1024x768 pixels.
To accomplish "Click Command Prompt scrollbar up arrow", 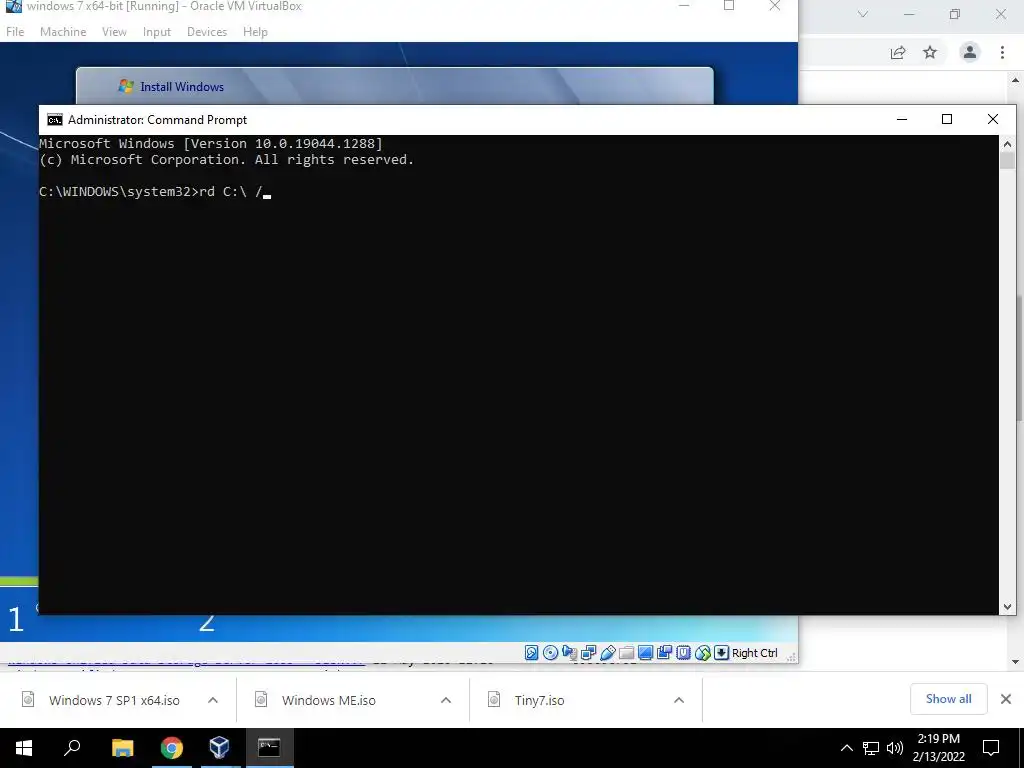I will click(1007, 144).
